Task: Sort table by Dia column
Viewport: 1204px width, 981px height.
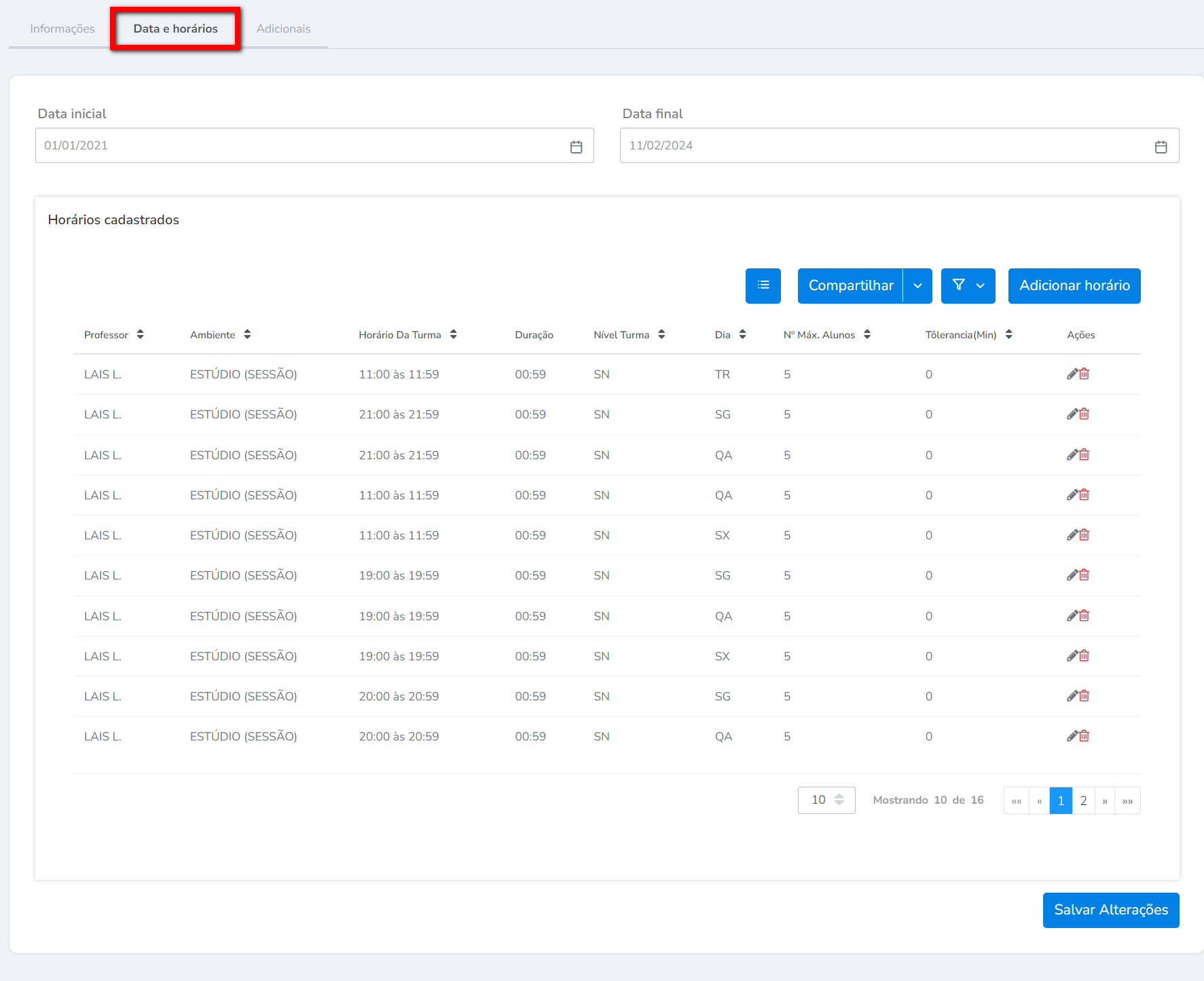Action: 742,335
